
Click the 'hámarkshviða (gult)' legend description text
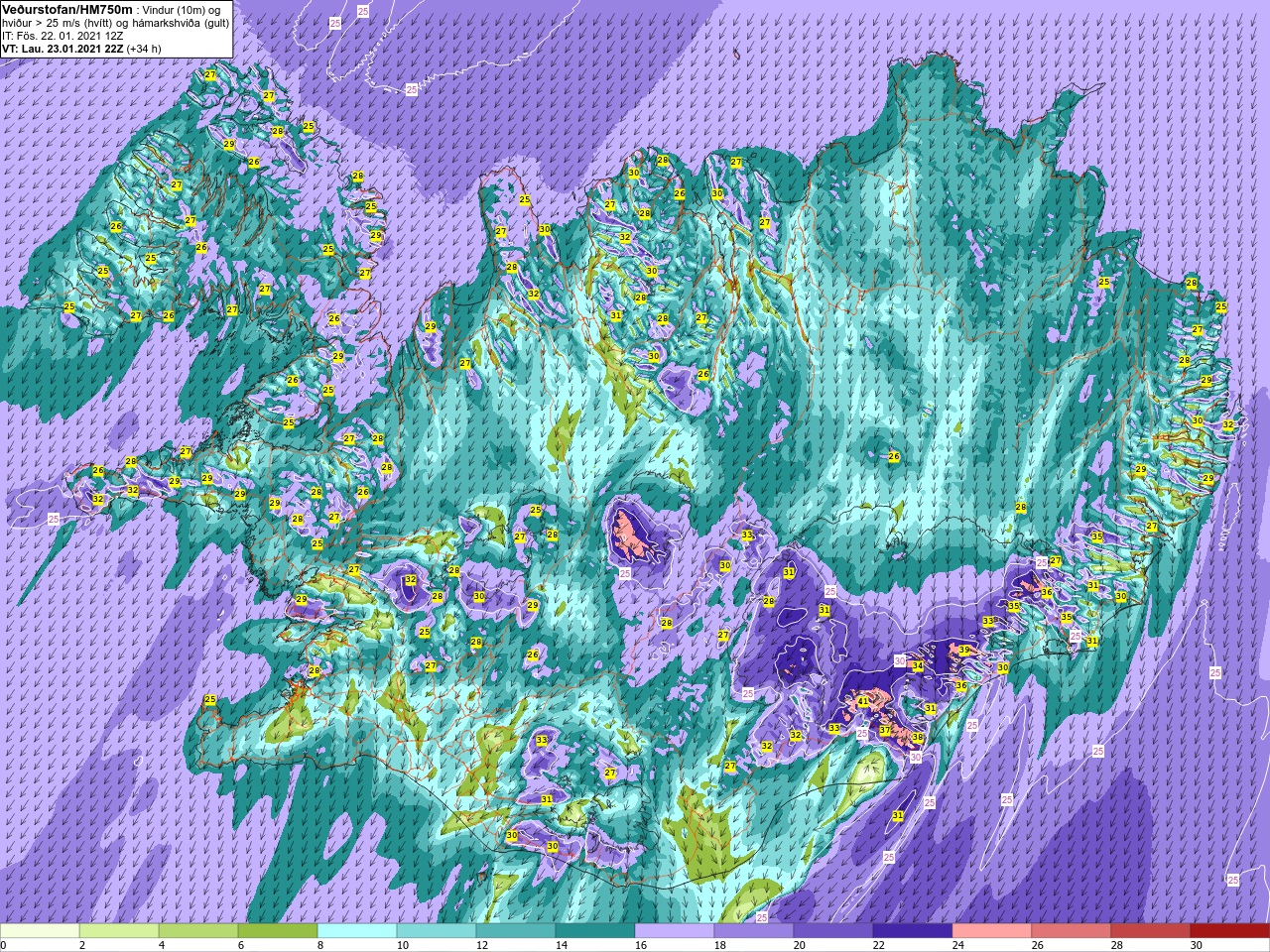(x=180, y=22)
